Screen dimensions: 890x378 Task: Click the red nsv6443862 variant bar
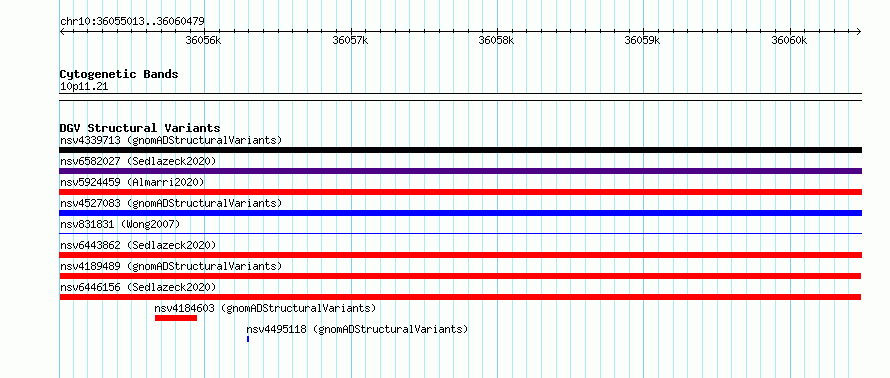[460, 255]
